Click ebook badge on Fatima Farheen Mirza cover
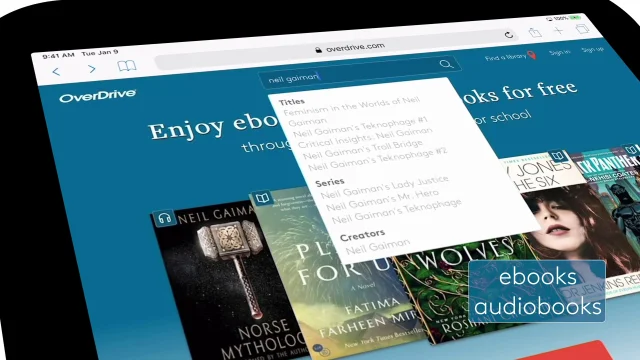This screenshot has width=640, height=360. [262, 198]
